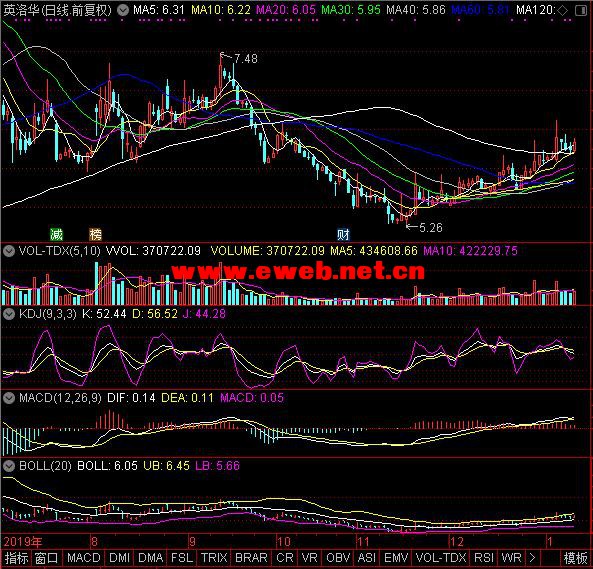Click the diamond icon beside MA120
The image size is (593, 569).
point(563,10)
